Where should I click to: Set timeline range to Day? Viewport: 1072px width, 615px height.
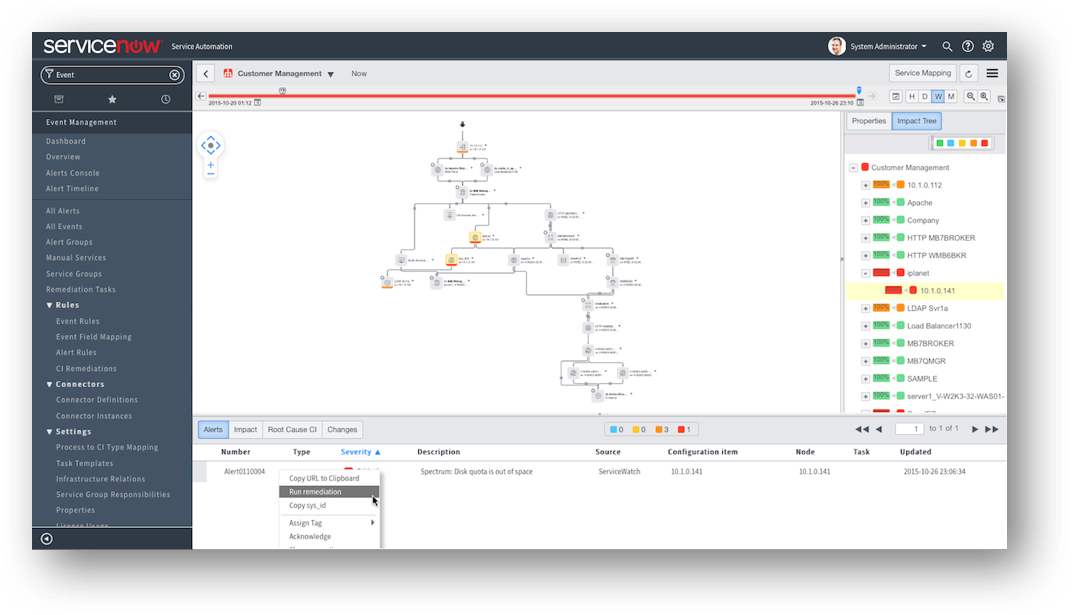(924, 96)
